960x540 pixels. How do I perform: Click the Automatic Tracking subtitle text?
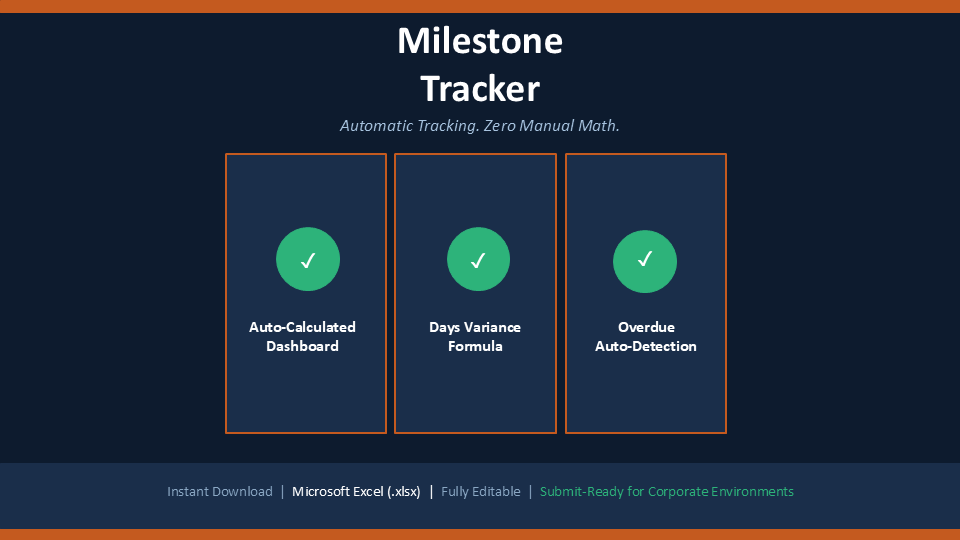click(480, 126)
